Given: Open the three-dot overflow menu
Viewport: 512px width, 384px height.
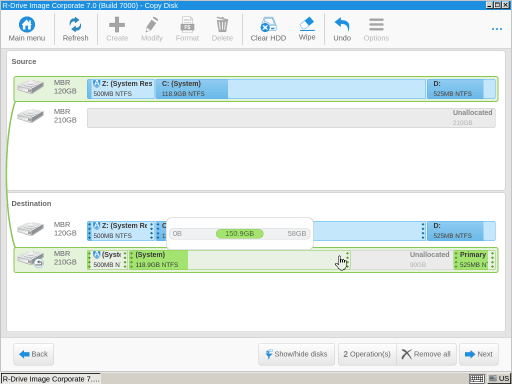Looking at the screenshot, I should (497, 29).
